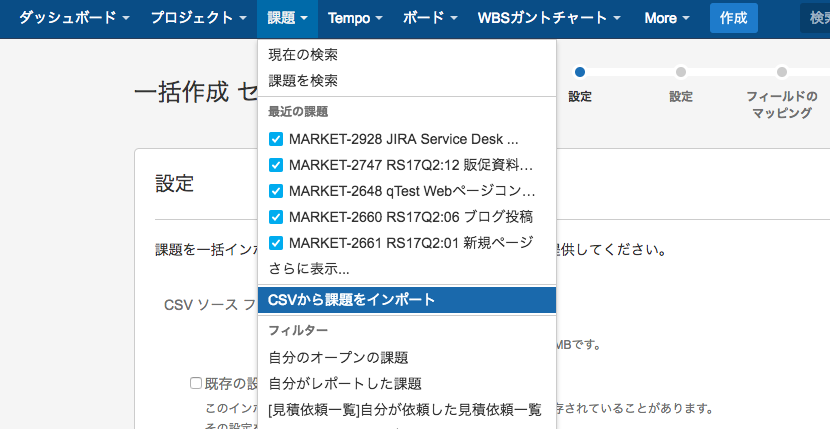This screenshot has height=429, width=830.
Task: Open issue MARKET-2660 RS17Q2:06 ブログ投稿
Action: 407,217
